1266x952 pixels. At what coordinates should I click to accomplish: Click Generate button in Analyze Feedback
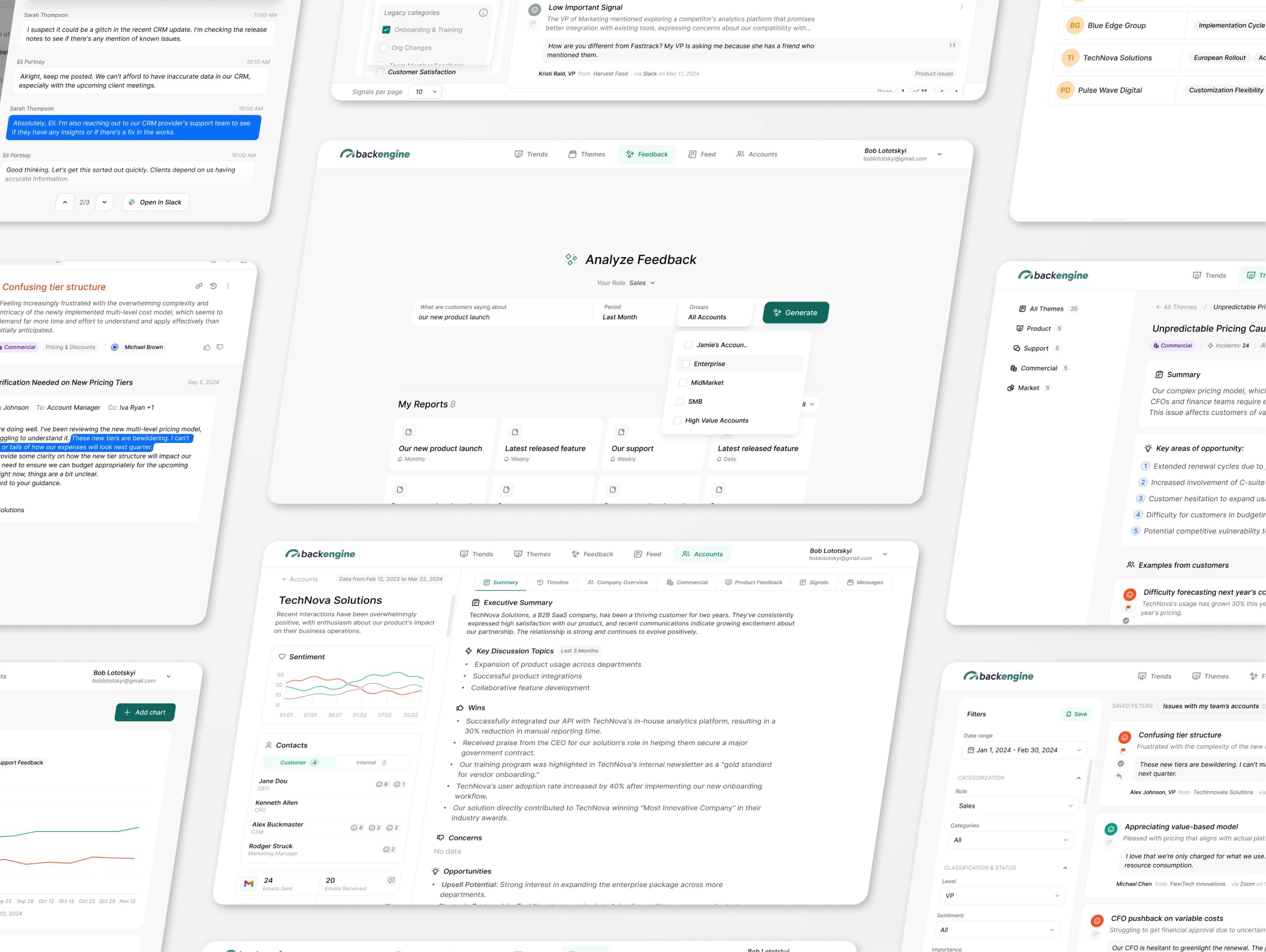(x=796, y=312)
